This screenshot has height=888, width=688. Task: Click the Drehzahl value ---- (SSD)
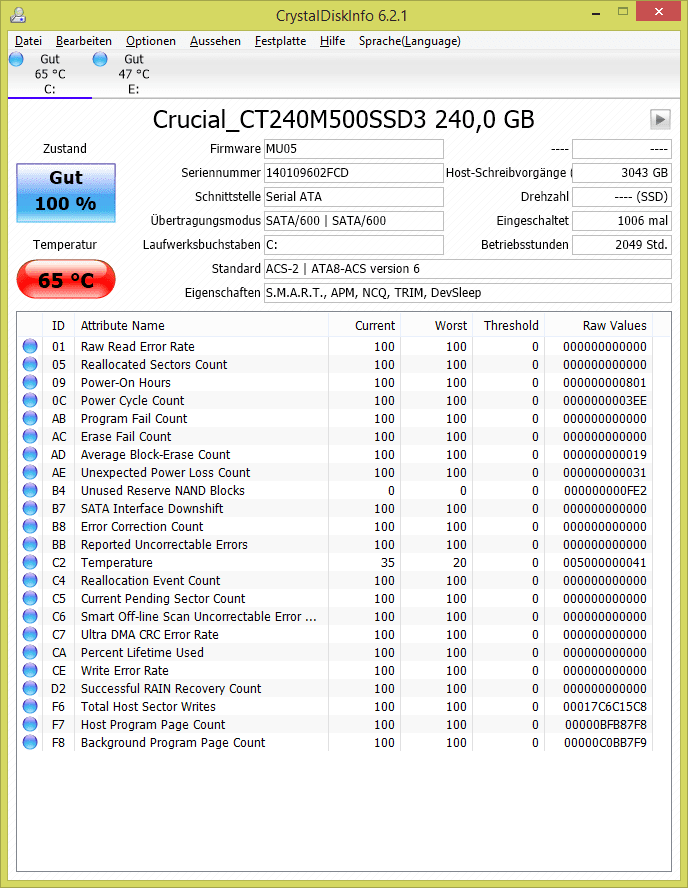point(622,197)
